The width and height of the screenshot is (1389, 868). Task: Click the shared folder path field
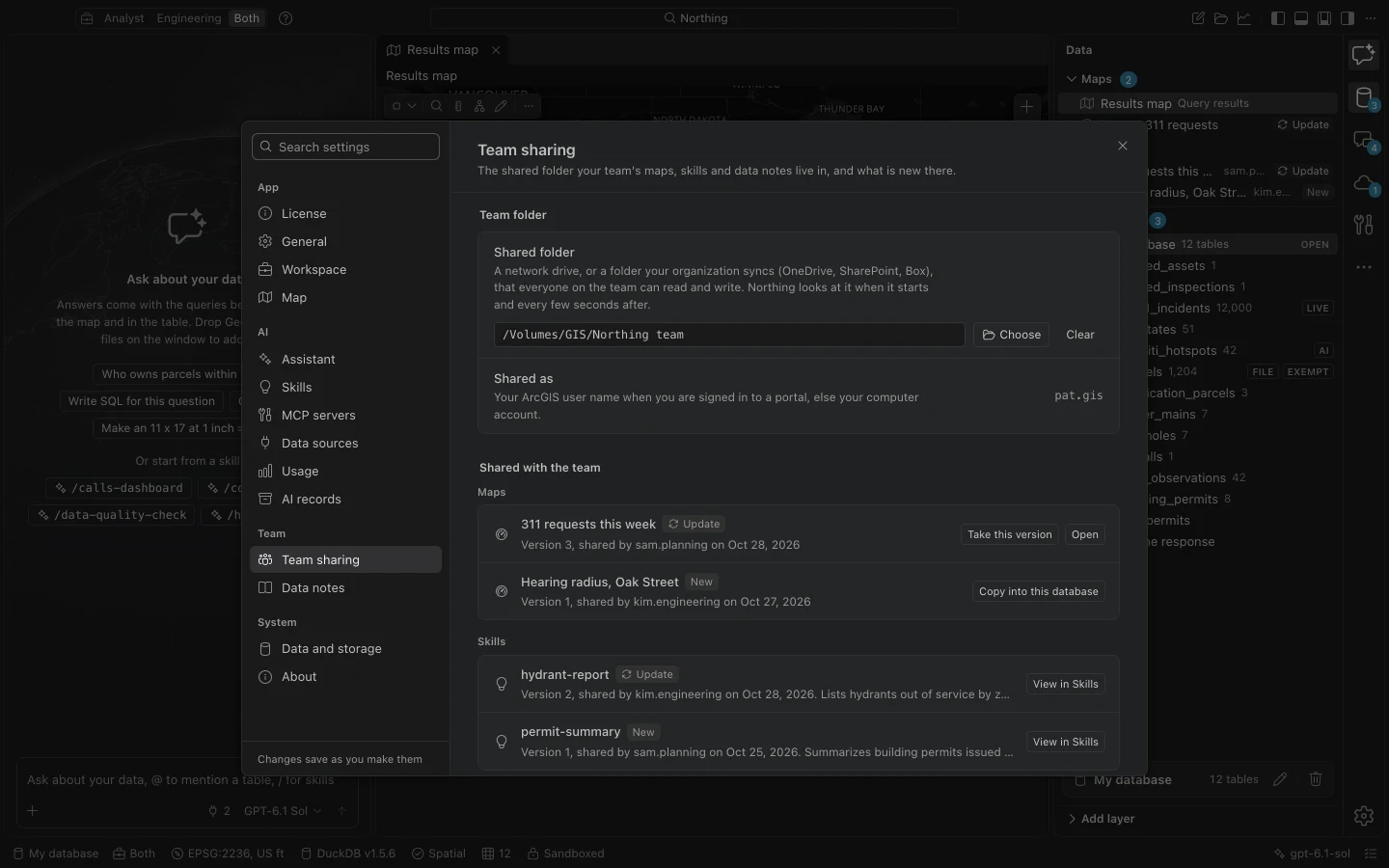coord(729,335)
